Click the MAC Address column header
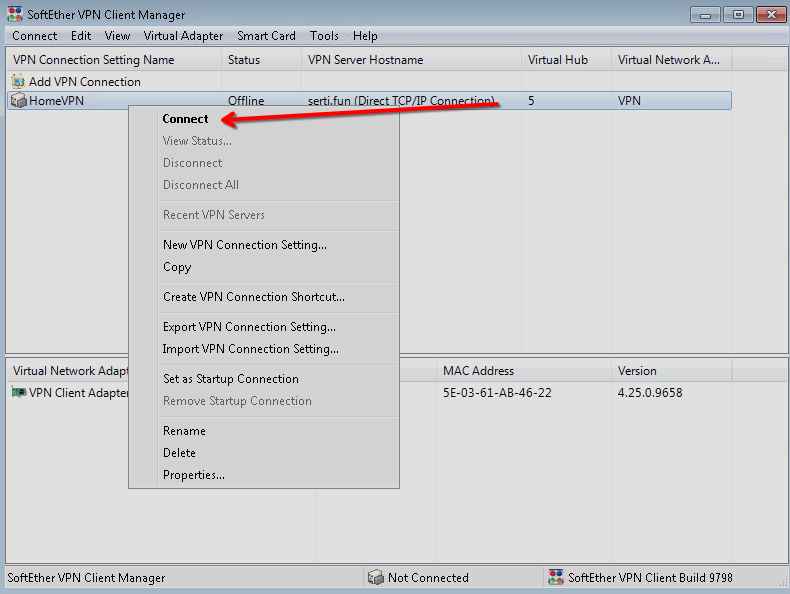790x594 pixels. pyautogui.click(x=478, y=371)
